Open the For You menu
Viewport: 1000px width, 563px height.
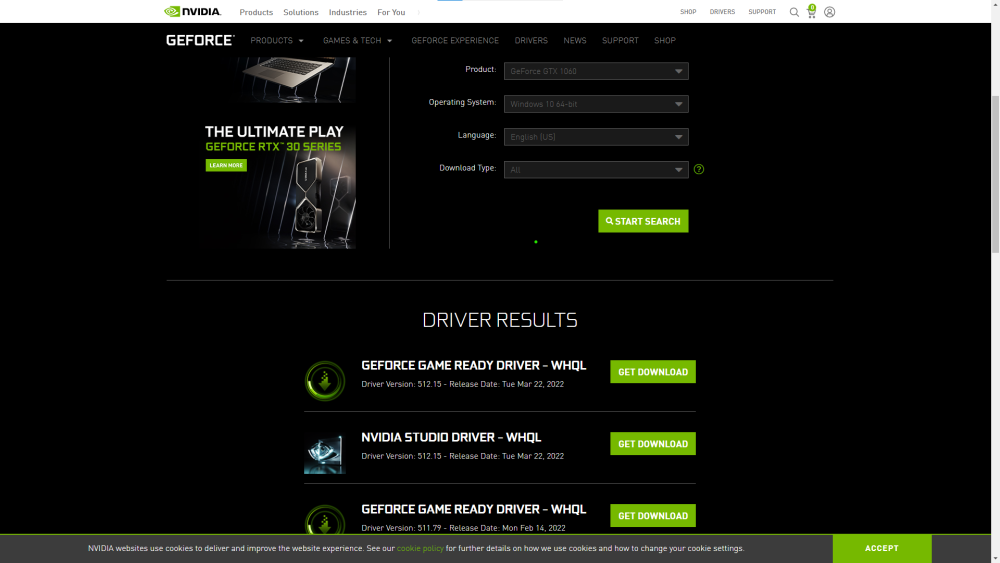coord(391,12)
